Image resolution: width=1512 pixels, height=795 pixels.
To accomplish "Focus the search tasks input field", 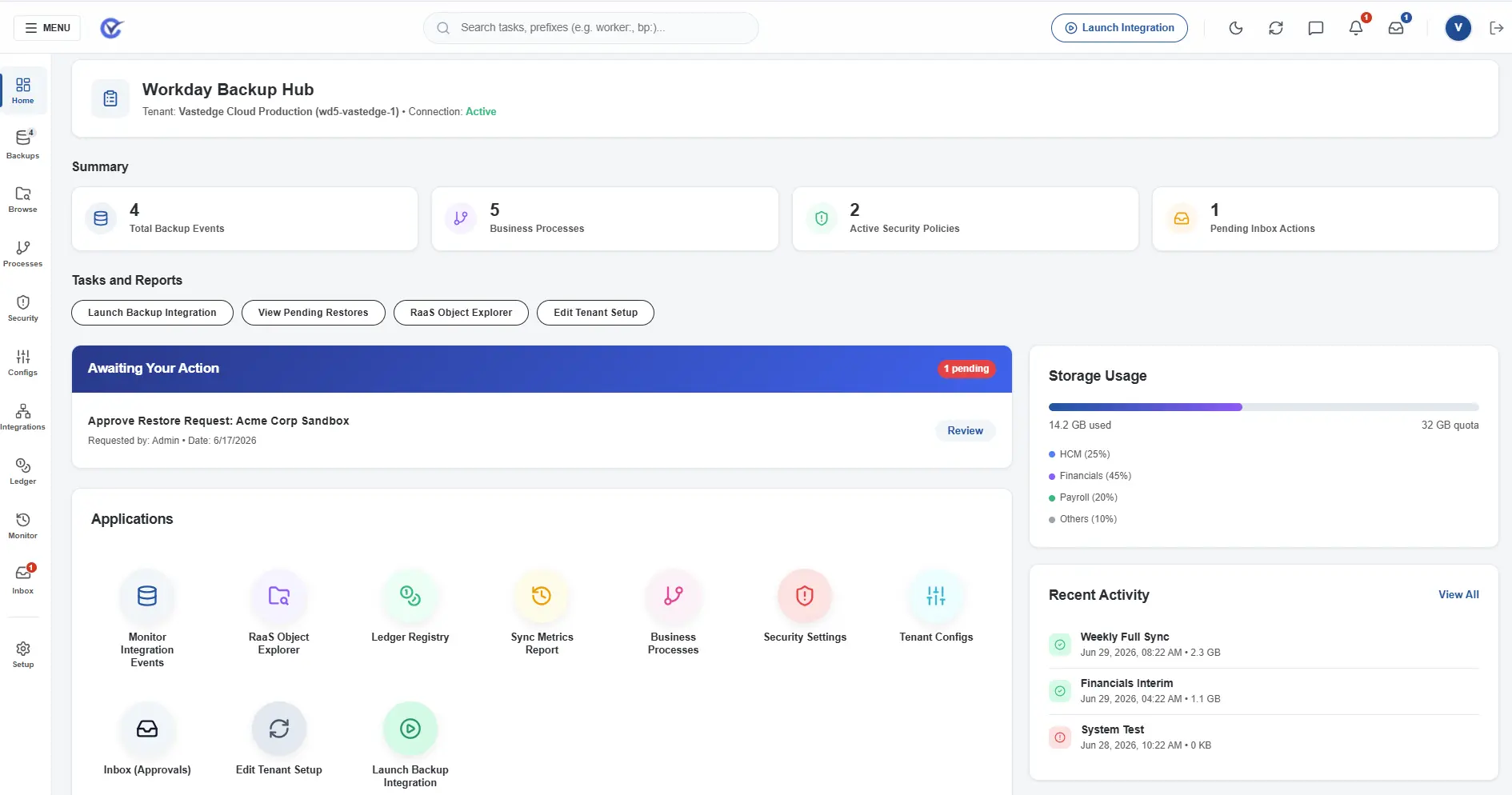I will [591, 28].
